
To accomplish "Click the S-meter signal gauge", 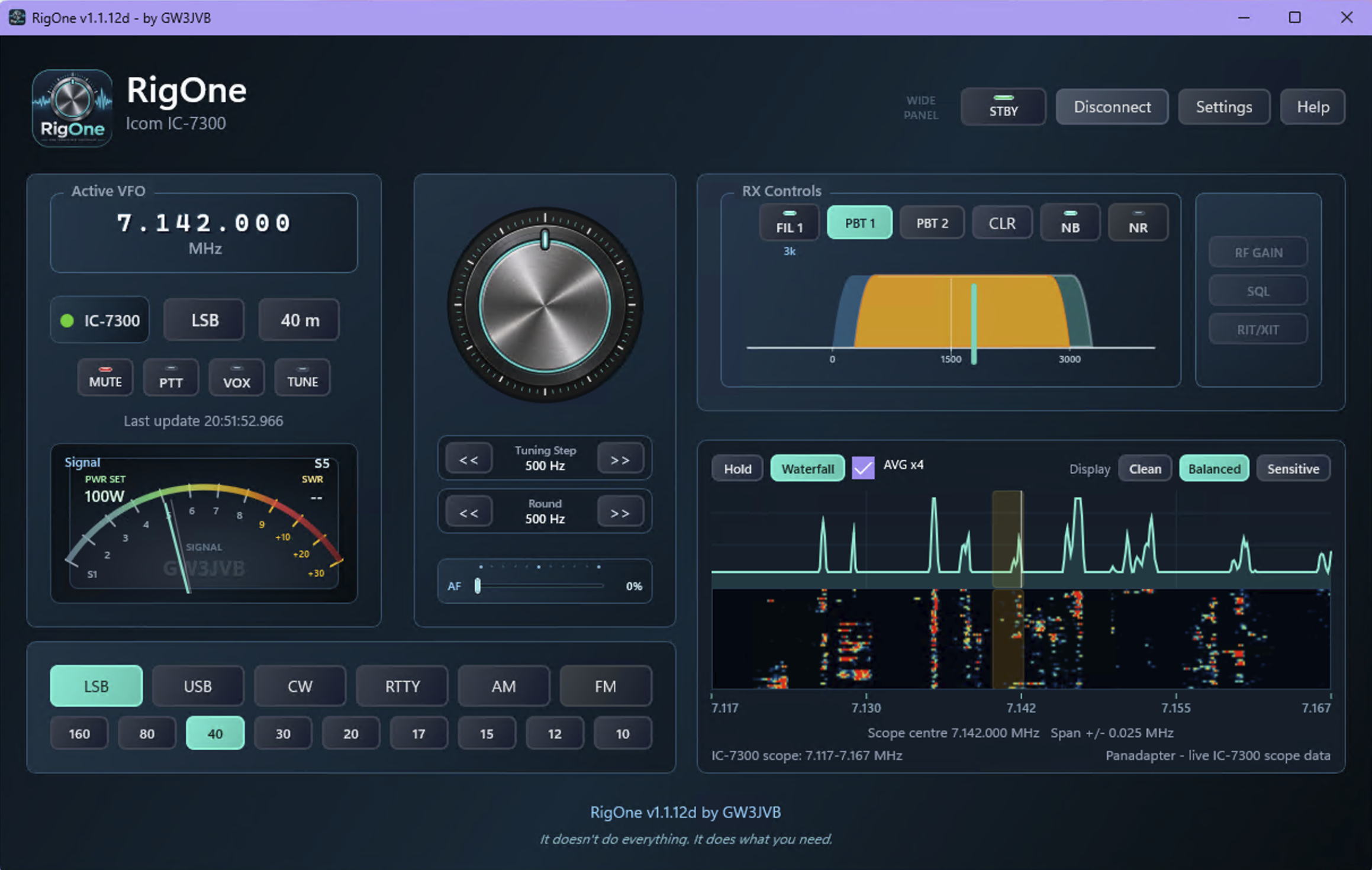I will [x=204, y=523].
